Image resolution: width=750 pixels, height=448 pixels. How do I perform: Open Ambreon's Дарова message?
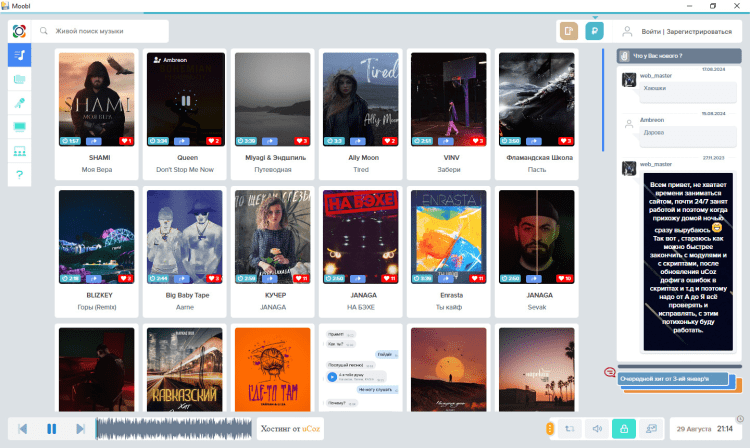click(x=688, y=136)
